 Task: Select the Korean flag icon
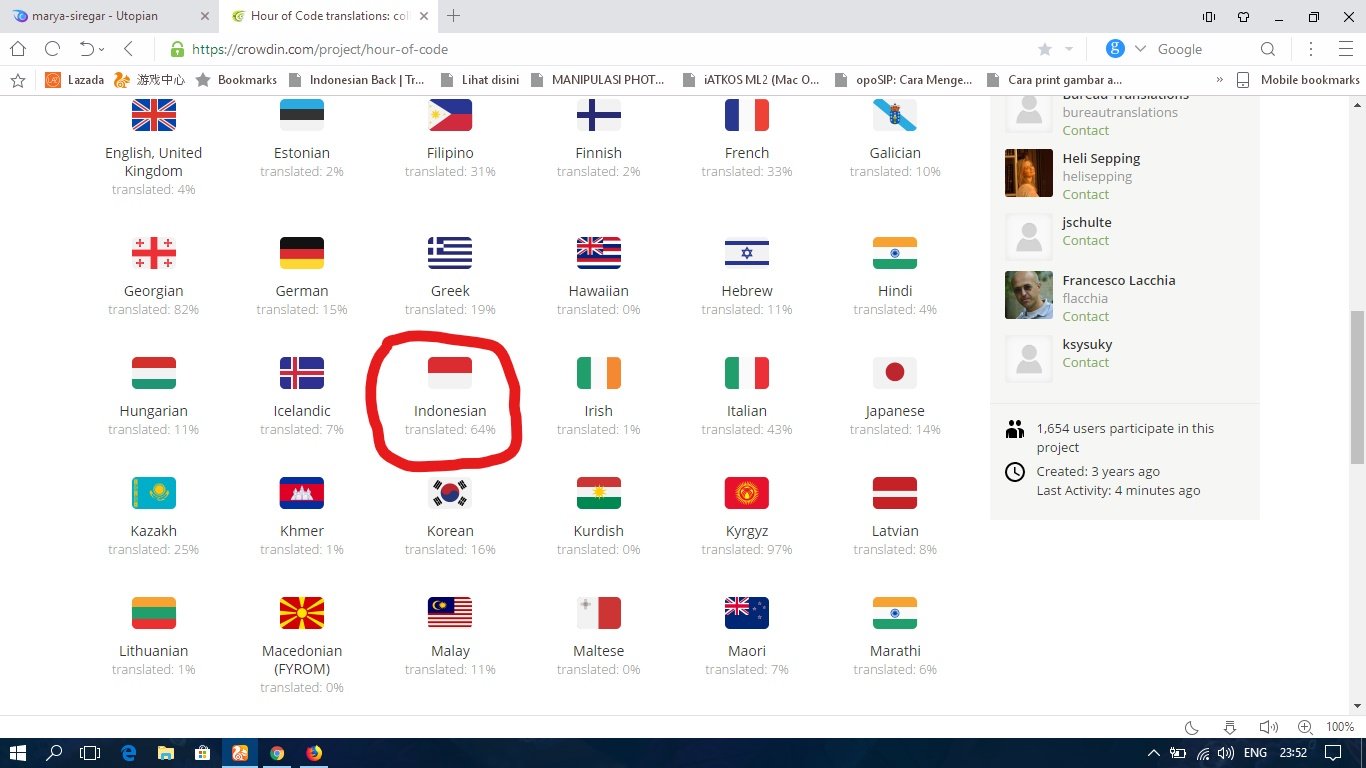(450, 493)
